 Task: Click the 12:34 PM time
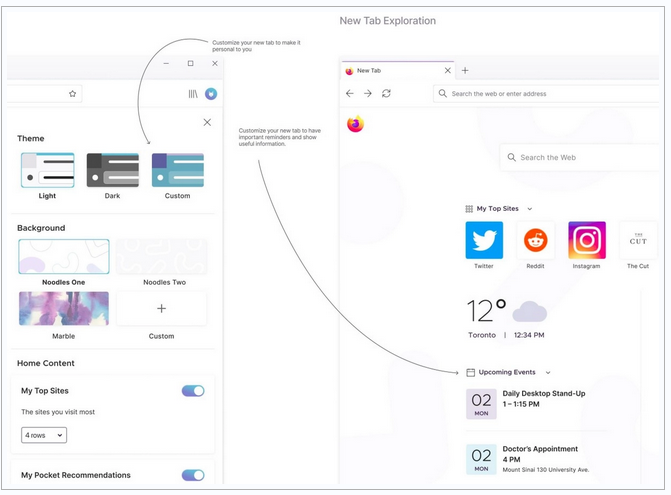pyautogui.click(x=529, y=335)
